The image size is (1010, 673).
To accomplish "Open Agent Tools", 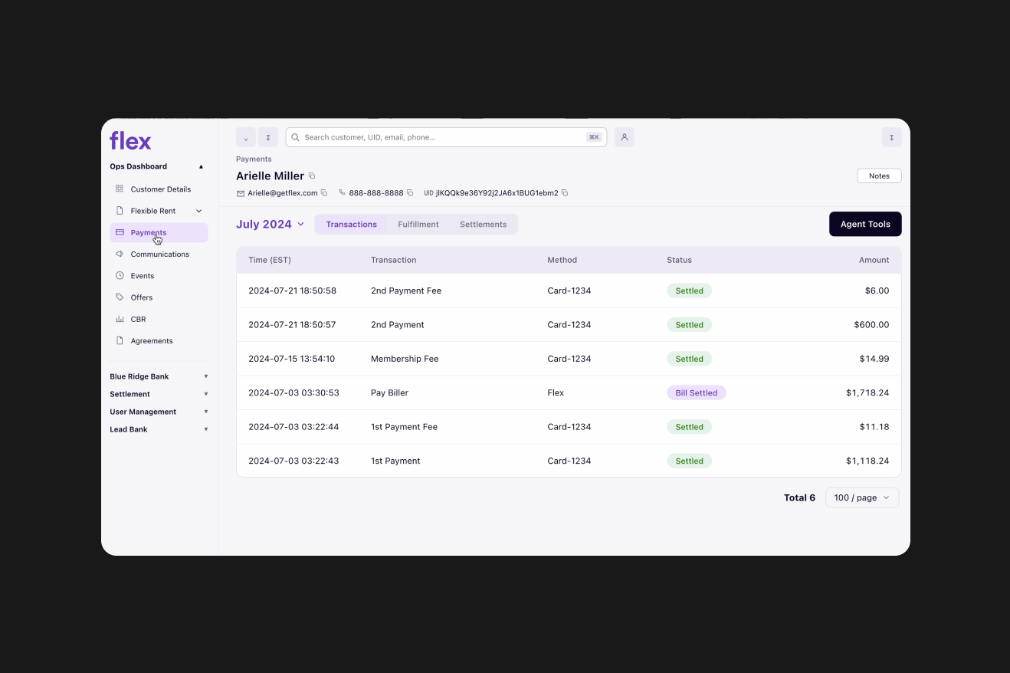I will point(865,224).
